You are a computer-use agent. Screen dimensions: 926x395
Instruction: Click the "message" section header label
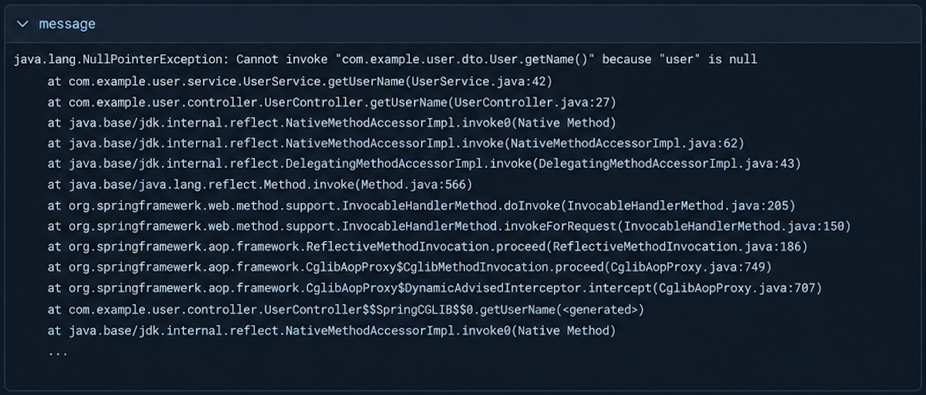[67, 24]
